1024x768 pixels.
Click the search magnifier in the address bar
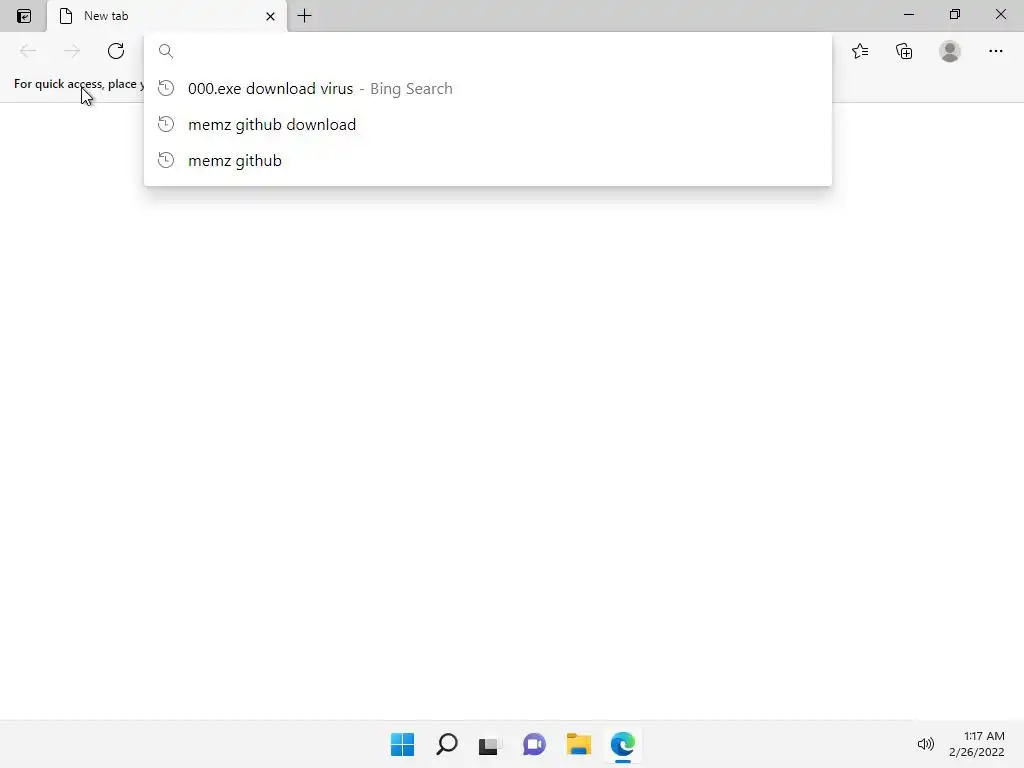click(x=166, y=51)
